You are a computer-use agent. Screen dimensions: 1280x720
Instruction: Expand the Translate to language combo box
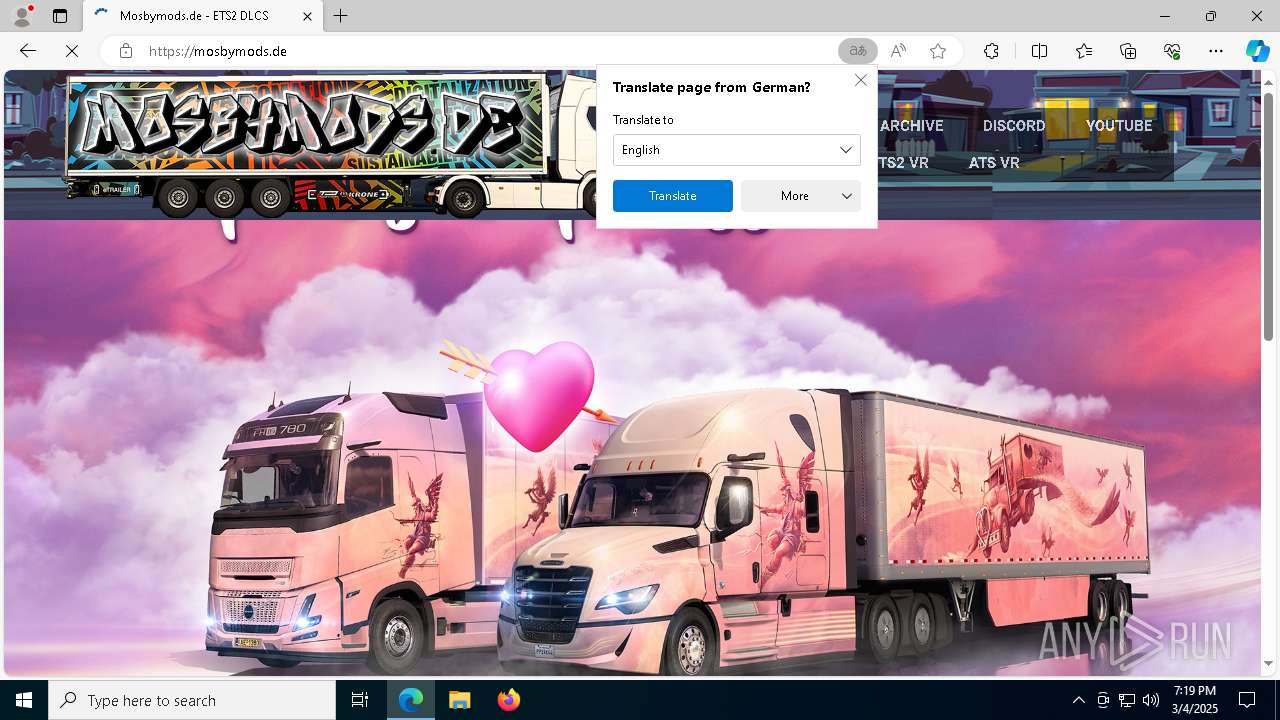click(x=736, y=150)
